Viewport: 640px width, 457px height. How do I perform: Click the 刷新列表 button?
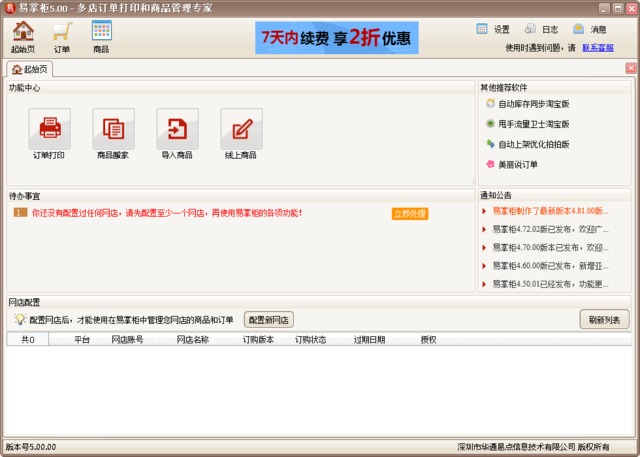(x=604, y=319)
